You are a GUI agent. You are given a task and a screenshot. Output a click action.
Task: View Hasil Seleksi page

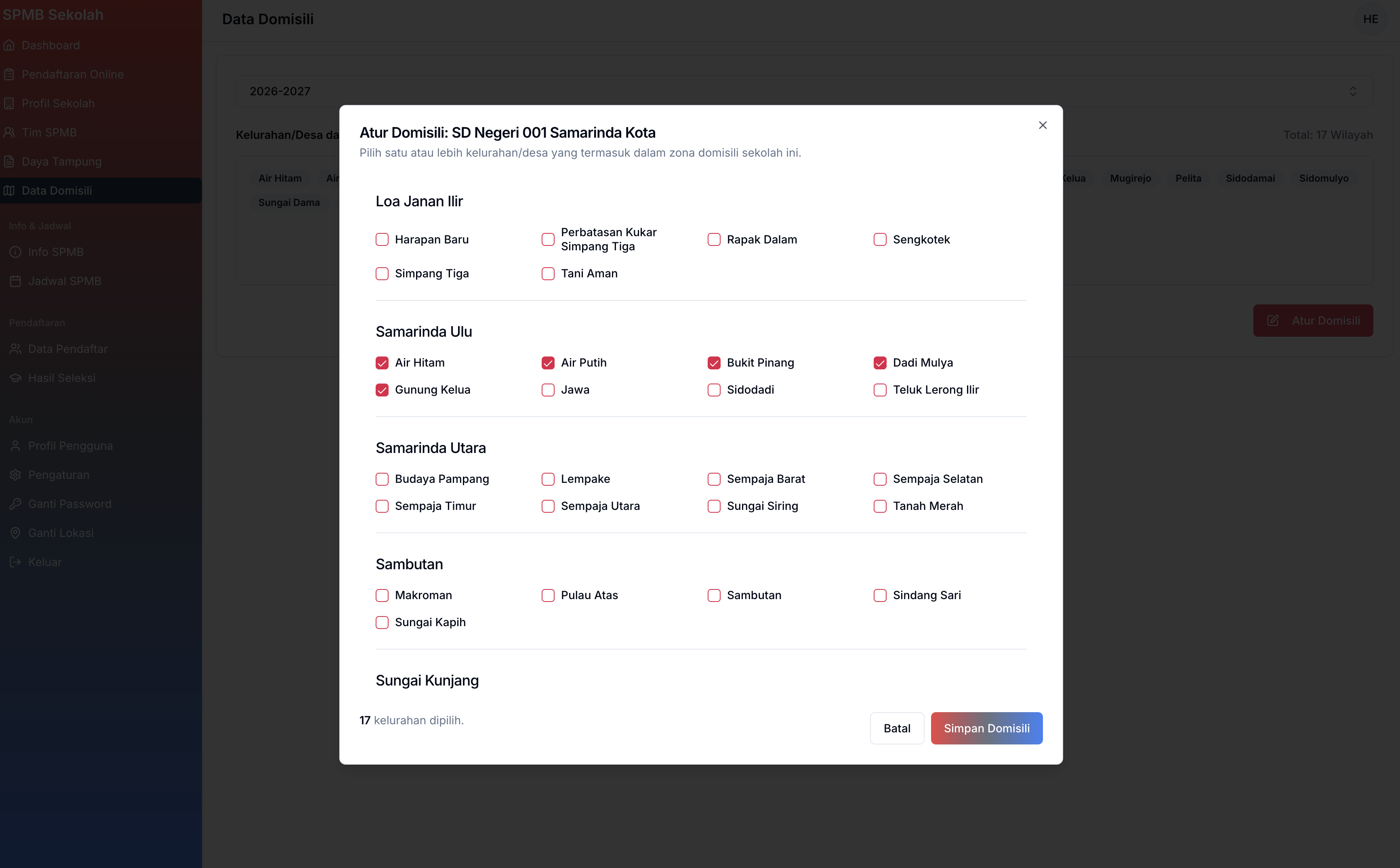[x=61, y=378]
